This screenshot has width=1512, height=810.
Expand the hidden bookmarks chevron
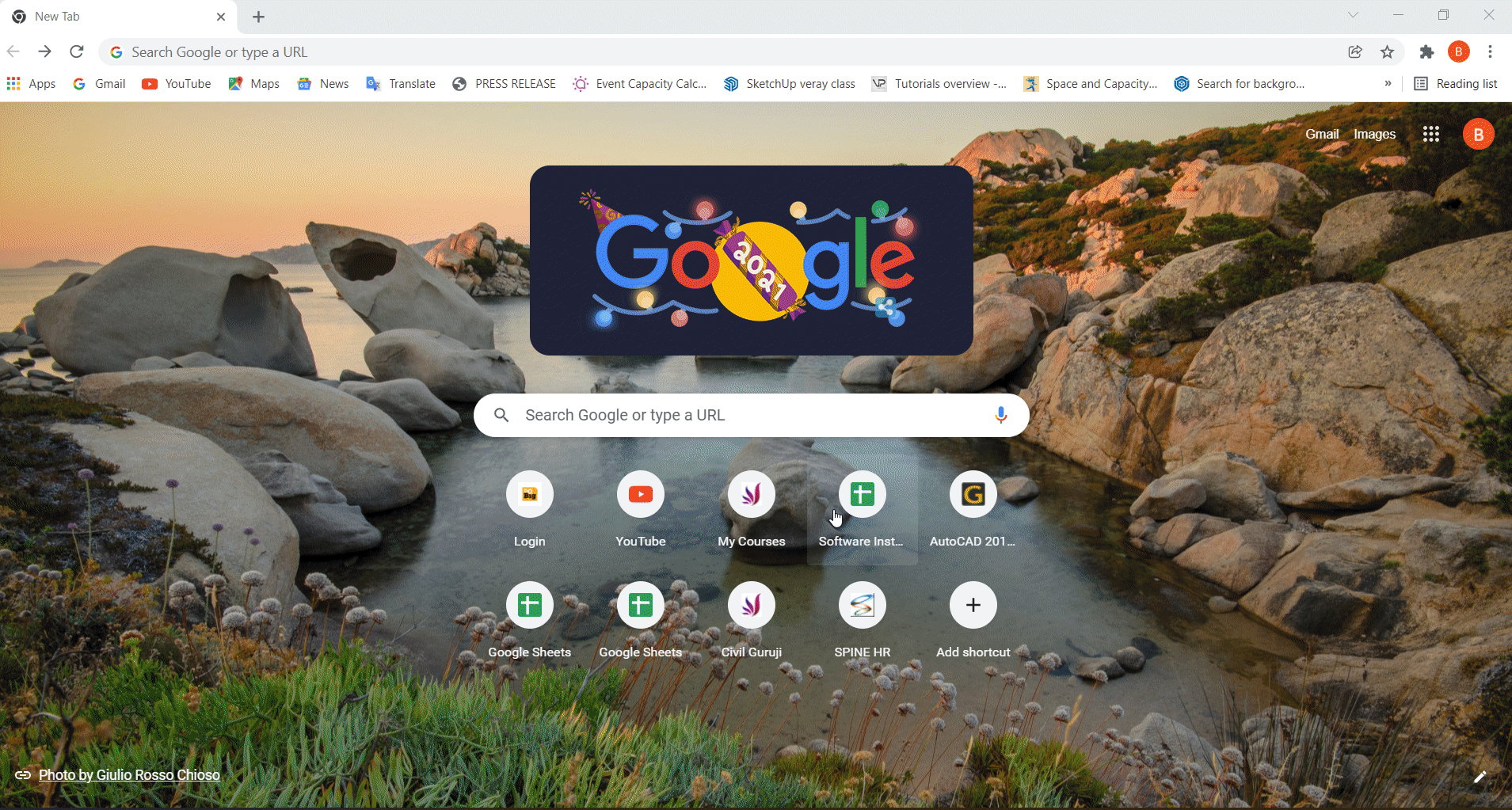pyautogui.click(x=1388, y=83)
